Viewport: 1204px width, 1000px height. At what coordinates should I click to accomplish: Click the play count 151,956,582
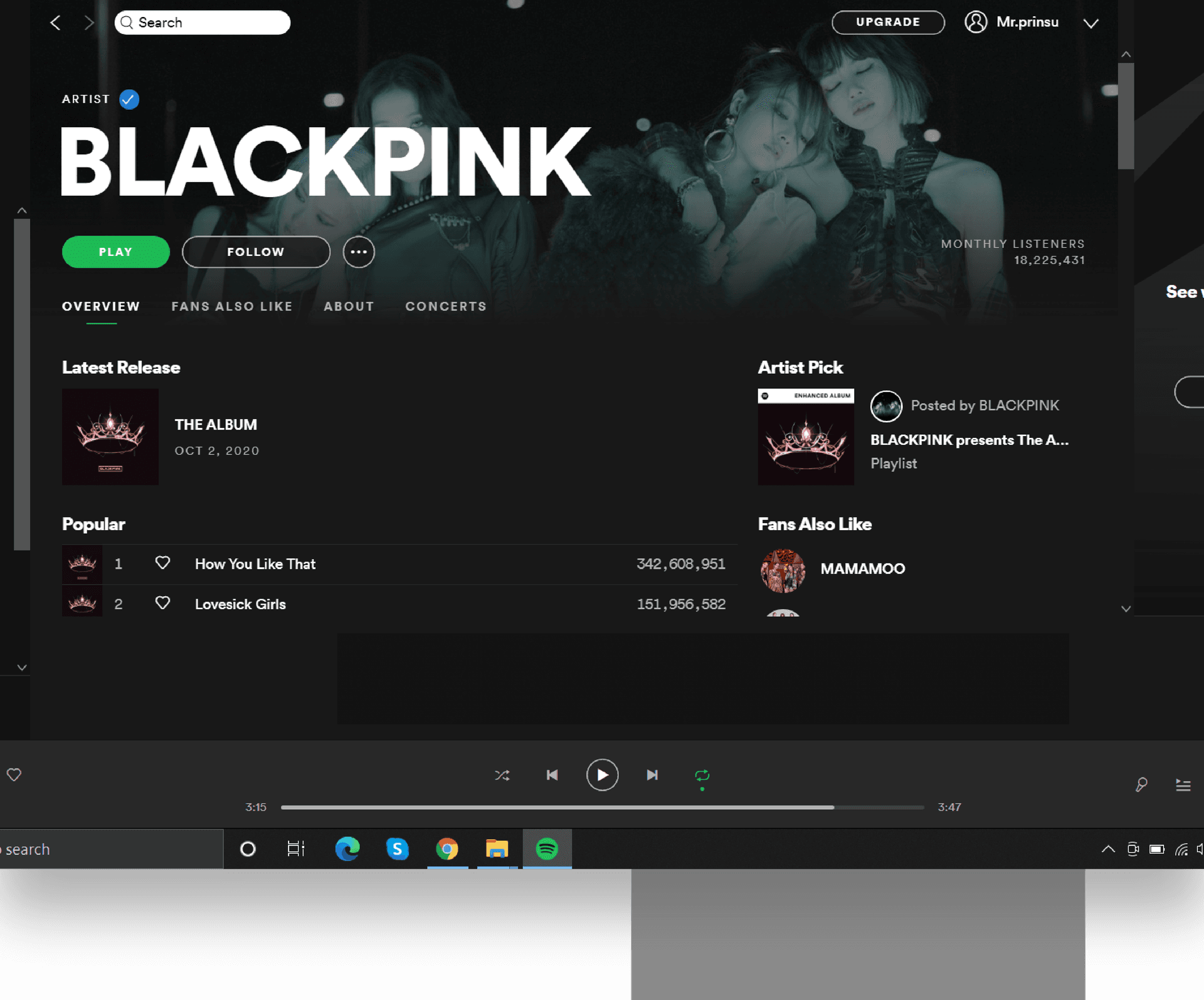681,604
